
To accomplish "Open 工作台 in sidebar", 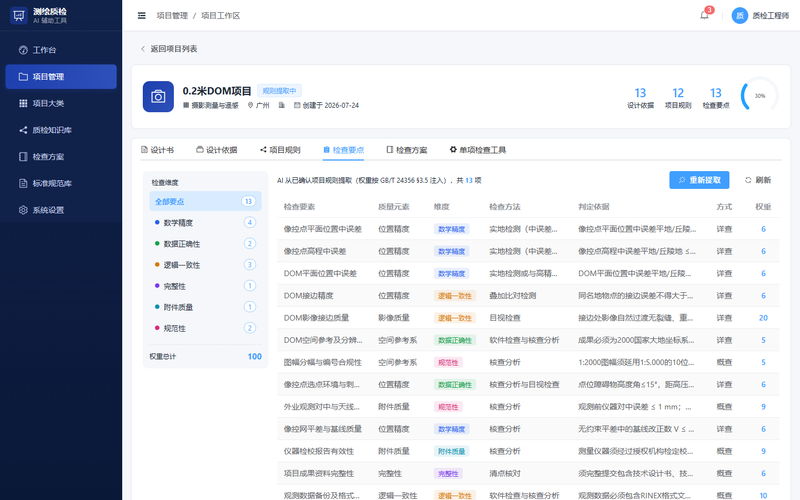I will pos(61,50).
